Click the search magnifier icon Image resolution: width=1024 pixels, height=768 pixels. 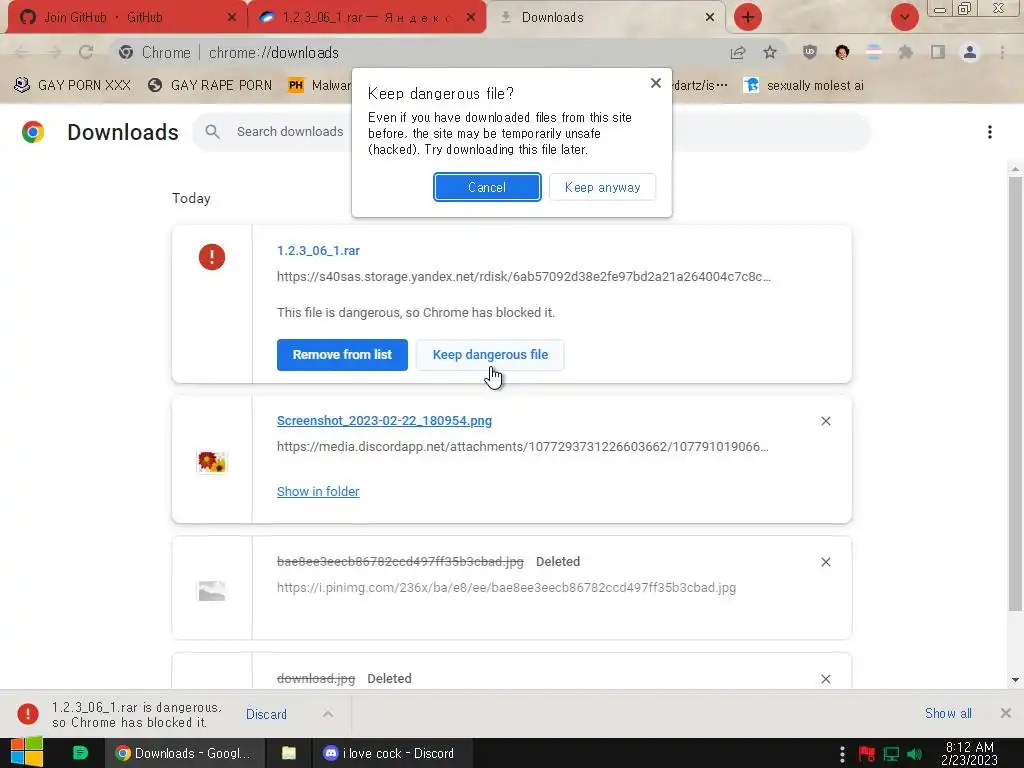(212, 132)
